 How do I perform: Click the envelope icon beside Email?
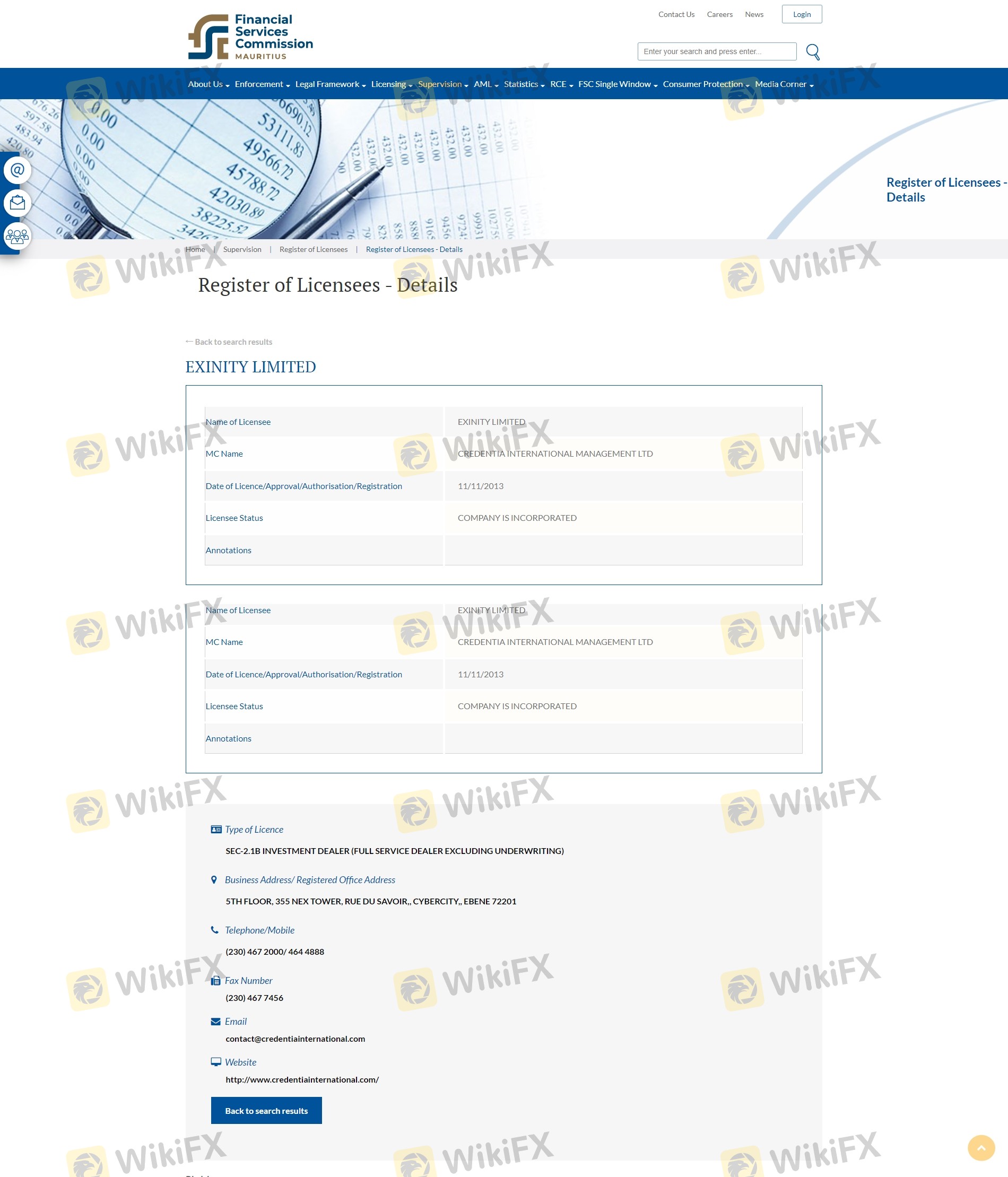point(216,1022)
